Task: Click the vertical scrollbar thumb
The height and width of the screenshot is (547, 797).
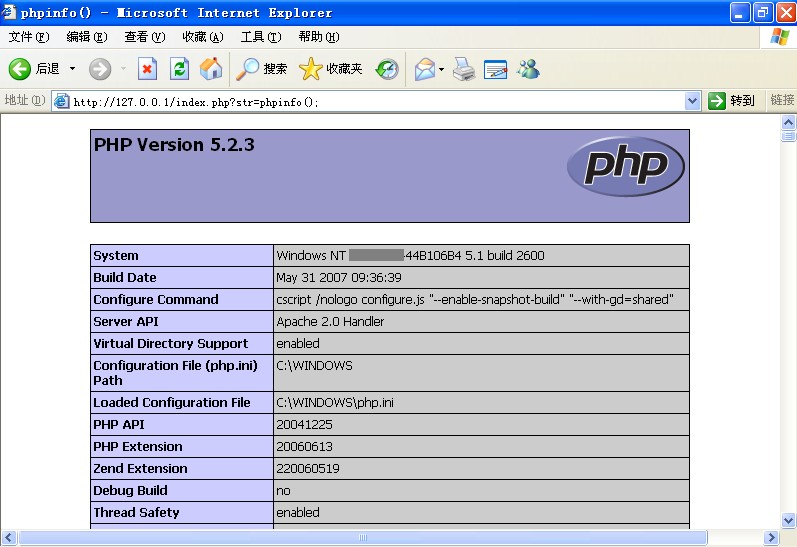Action: click(788, 136)
